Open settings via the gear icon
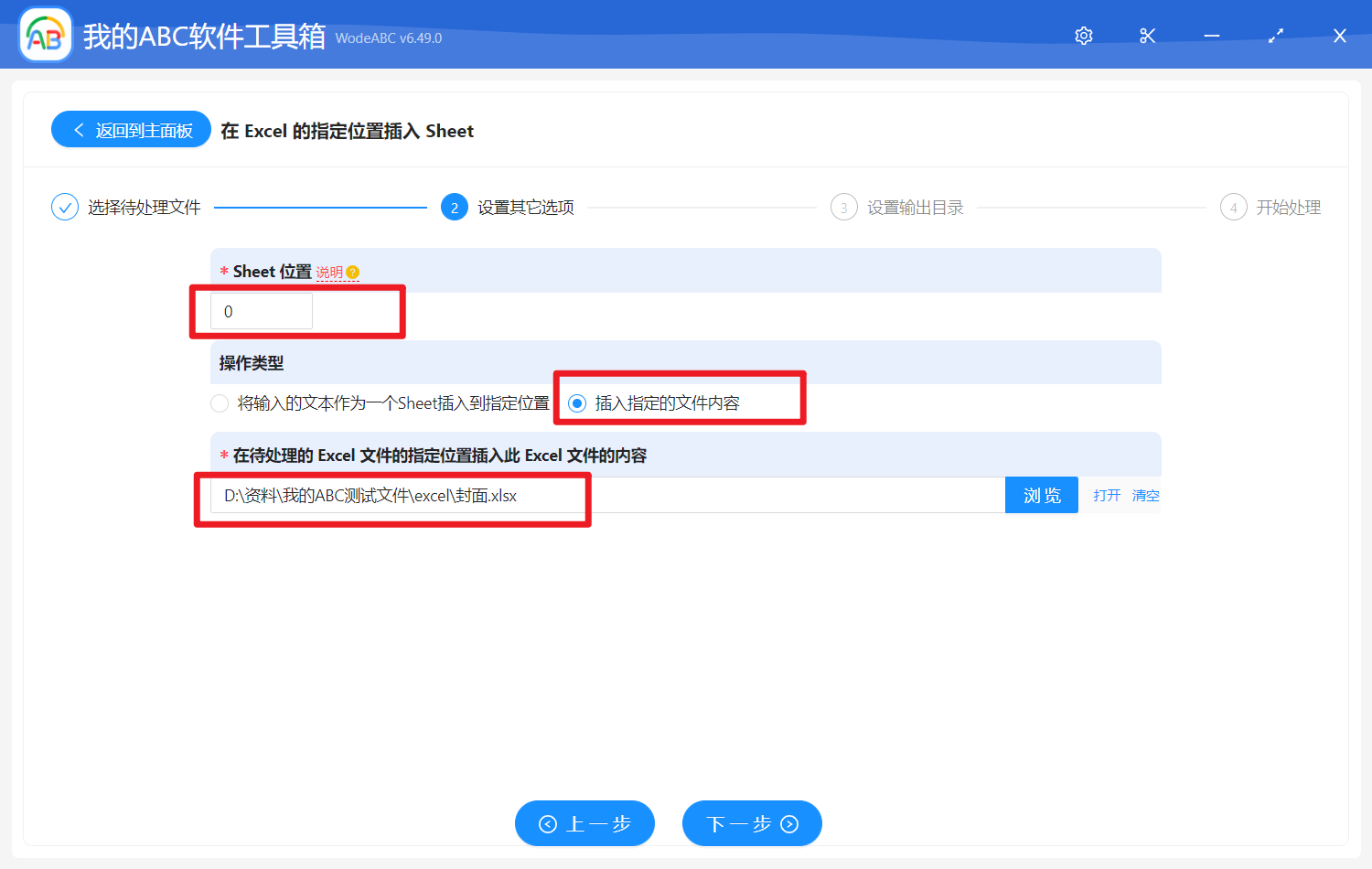This screenshot has width=1372, height=869. 1083,36
